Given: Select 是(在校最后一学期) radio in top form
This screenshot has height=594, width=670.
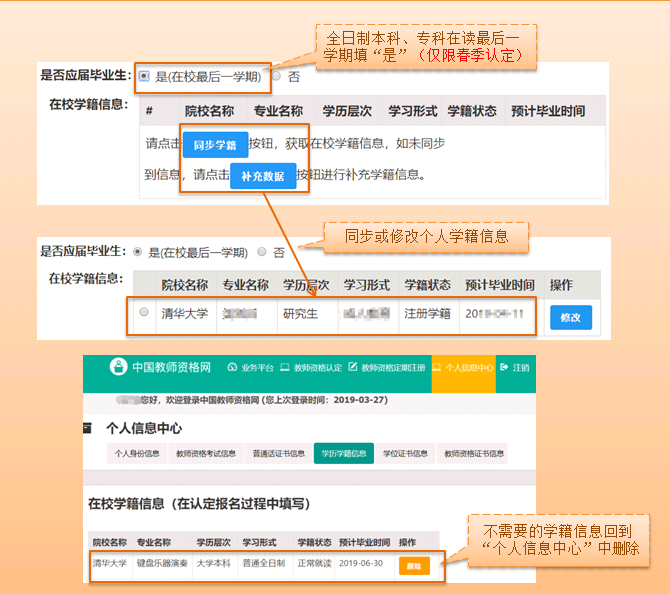Looking at the screenshot, I should coord(145,76).
